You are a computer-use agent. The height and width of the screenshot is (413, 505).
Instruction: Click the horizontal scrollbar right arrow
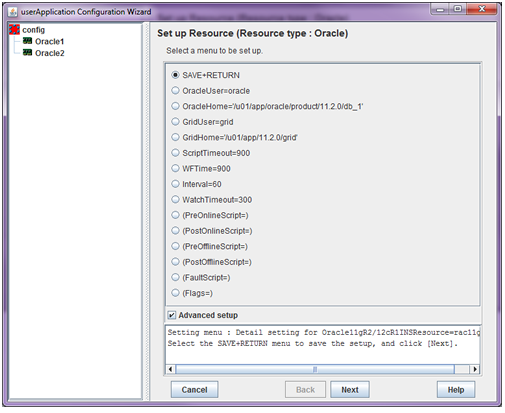click(475, 369)
